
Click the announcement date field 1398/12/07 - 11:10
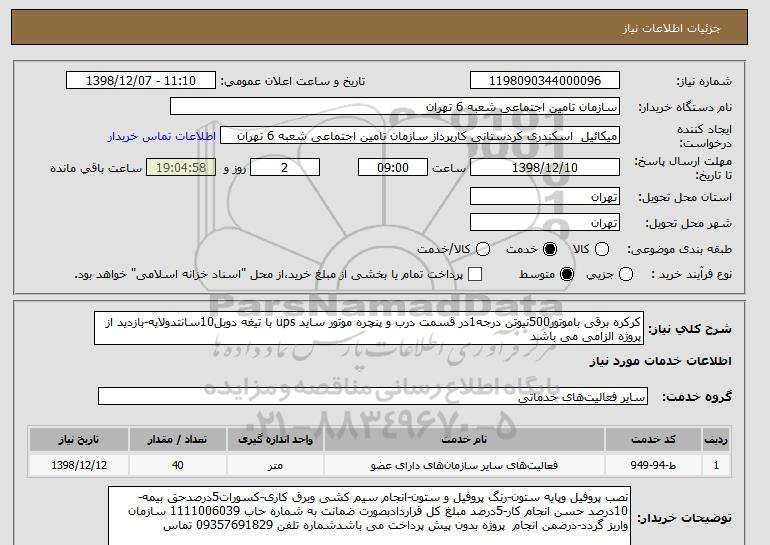tap(141, 81)
